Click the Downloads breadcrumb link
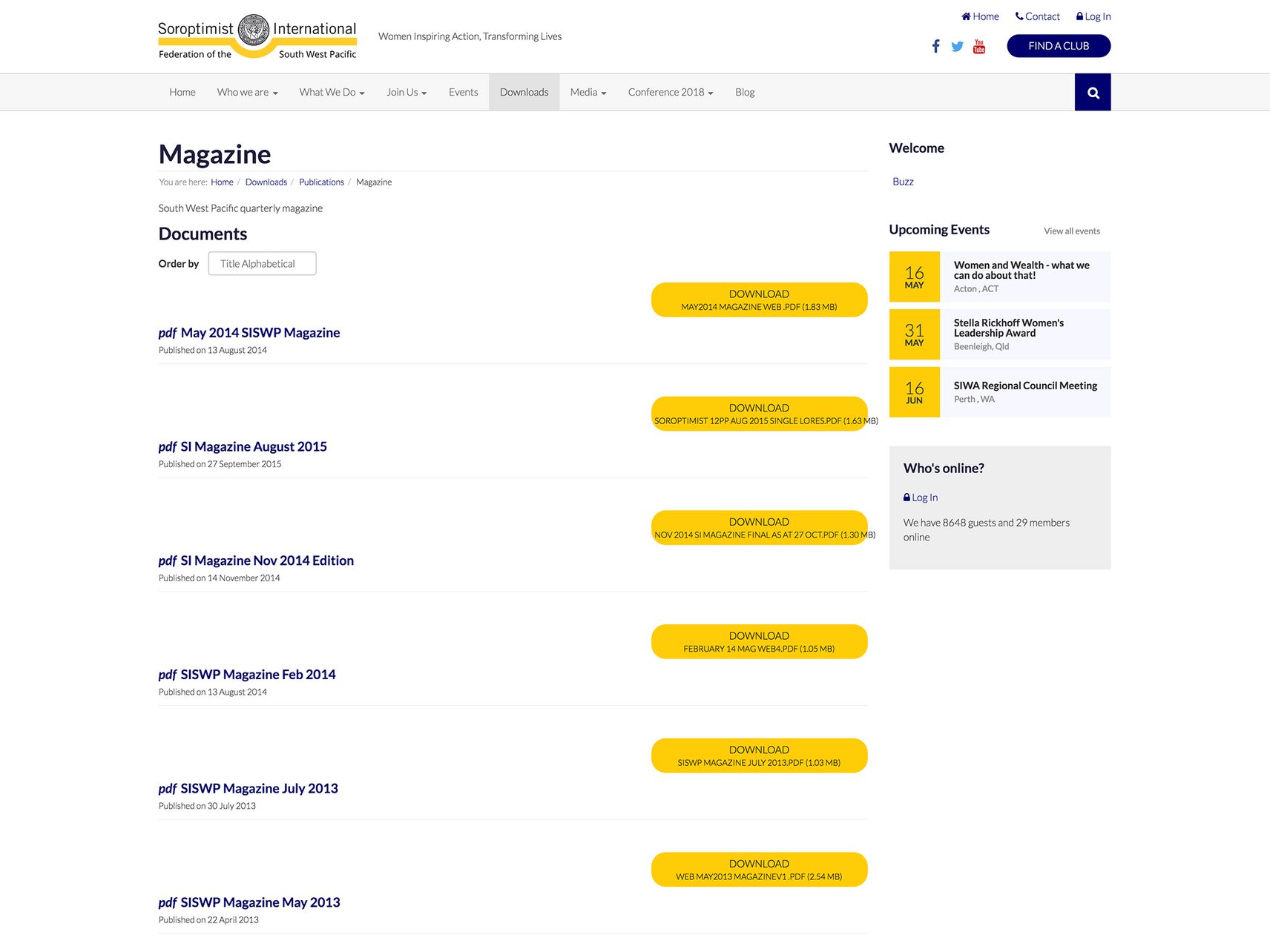Viewport: 1270px width, 952px height. tap(266, 182)
